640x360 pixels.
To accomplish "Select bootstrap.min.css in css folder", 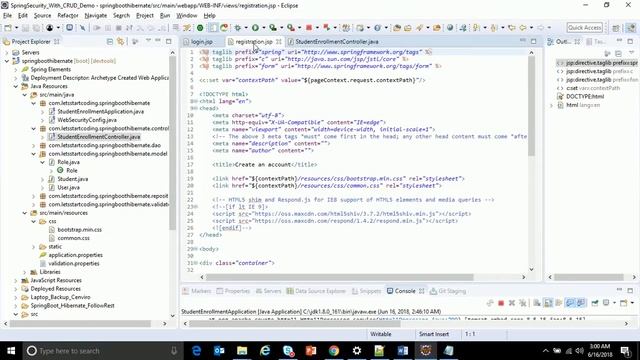I will 79,230.
